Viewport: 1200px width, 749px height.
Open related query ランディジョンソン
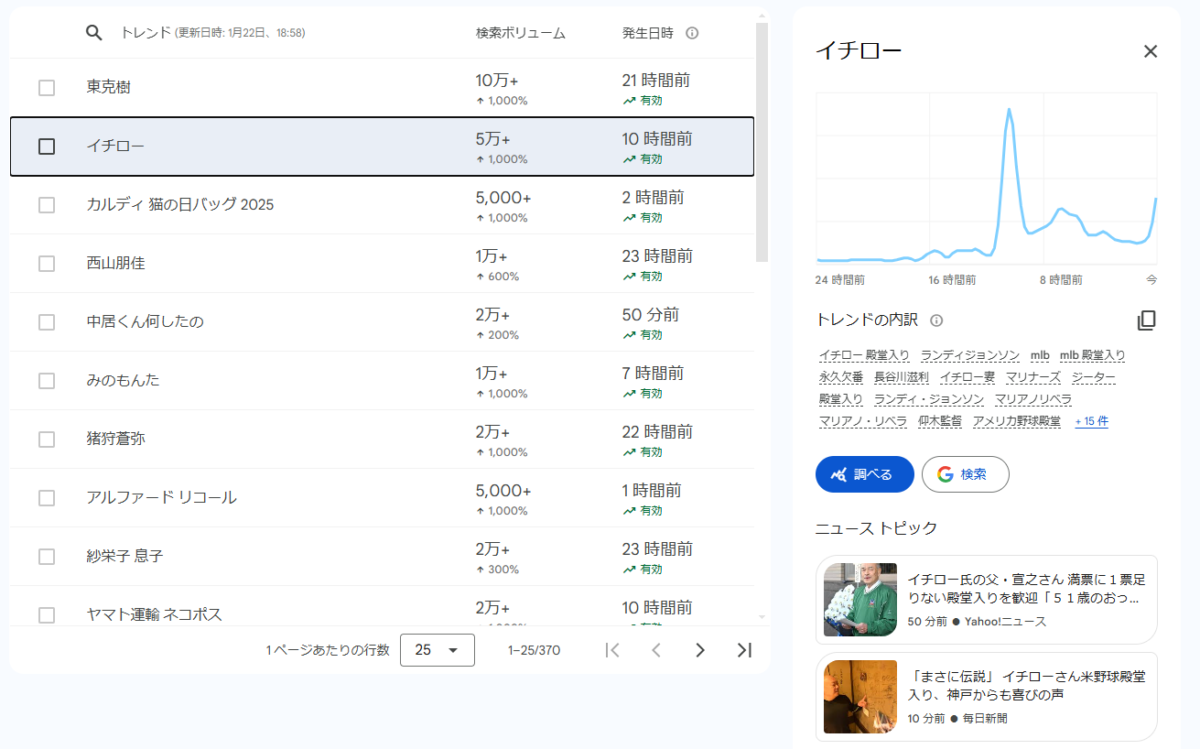coord(970,355)
